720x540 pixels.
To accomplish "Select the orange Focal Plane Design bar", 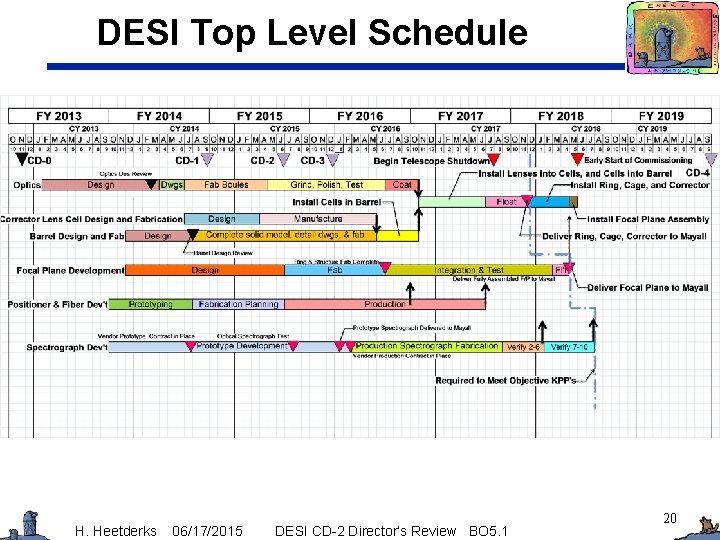I will coord(205,270).
